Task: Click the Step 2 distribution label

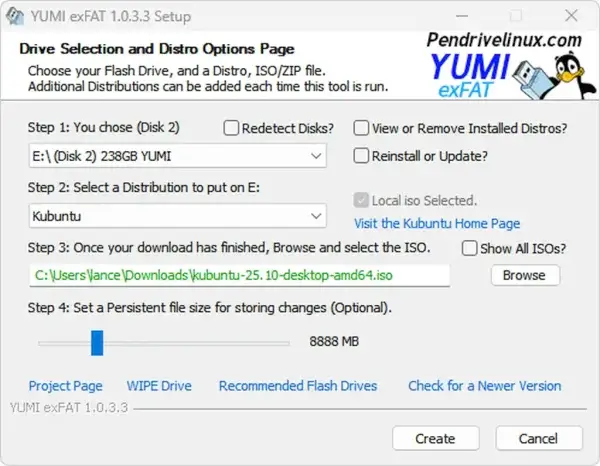Action: (x=143, y=187)
